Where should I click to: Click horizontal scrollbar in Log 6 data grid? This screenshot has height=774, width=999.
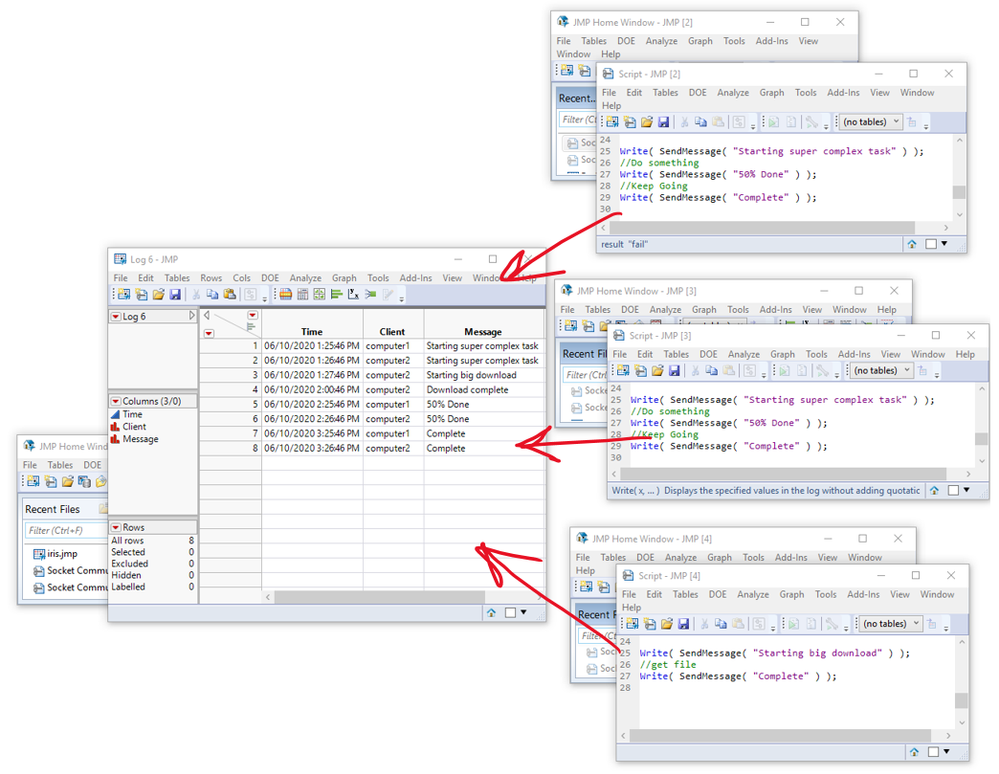(379, 597)
